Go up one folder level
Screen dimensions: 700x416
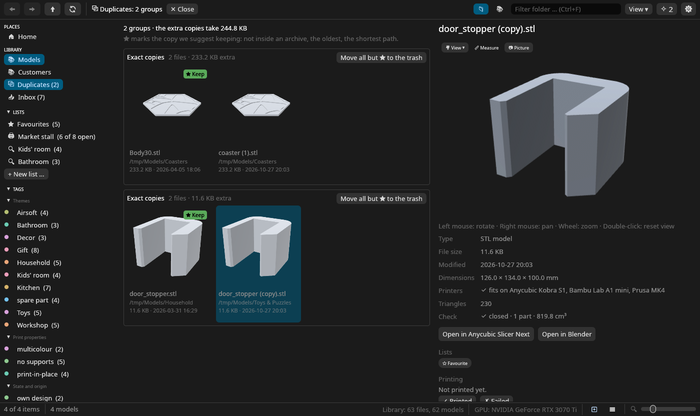click(52, 9)
